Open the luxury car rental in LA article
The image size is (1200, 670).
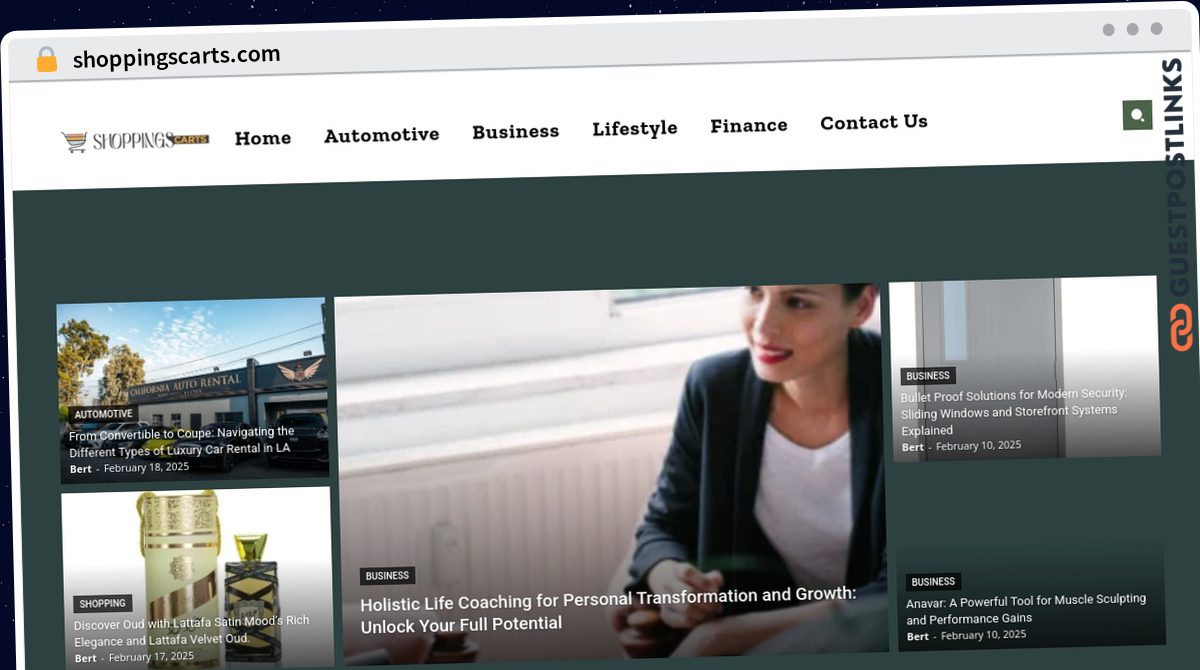[x=181, y=440]
